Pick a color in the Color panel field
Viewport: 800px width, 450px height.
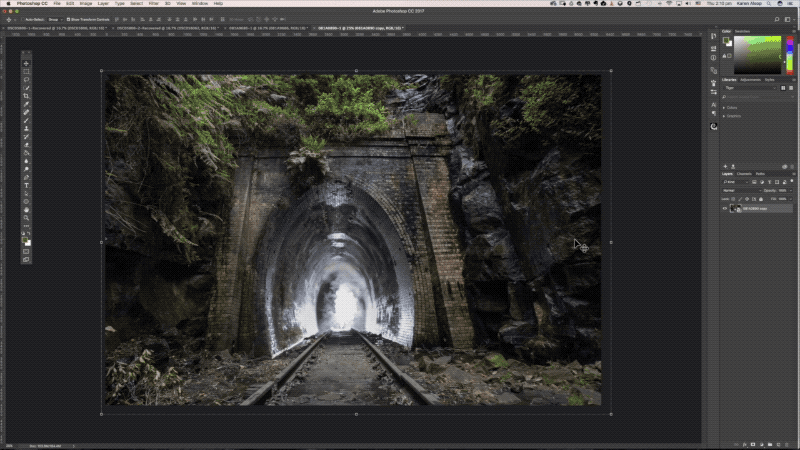pyautogui.click(x=758, y=55)
